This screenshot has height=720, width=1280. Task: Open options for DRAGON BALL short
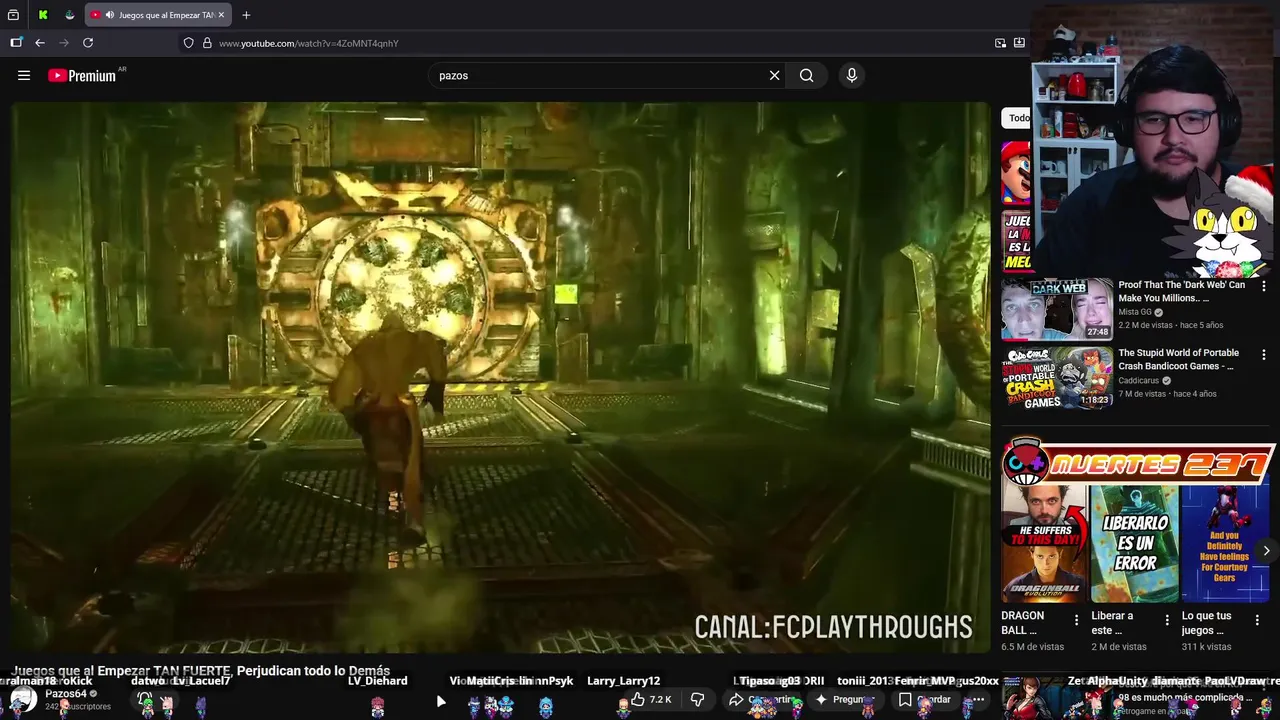tap(1076, 620)
